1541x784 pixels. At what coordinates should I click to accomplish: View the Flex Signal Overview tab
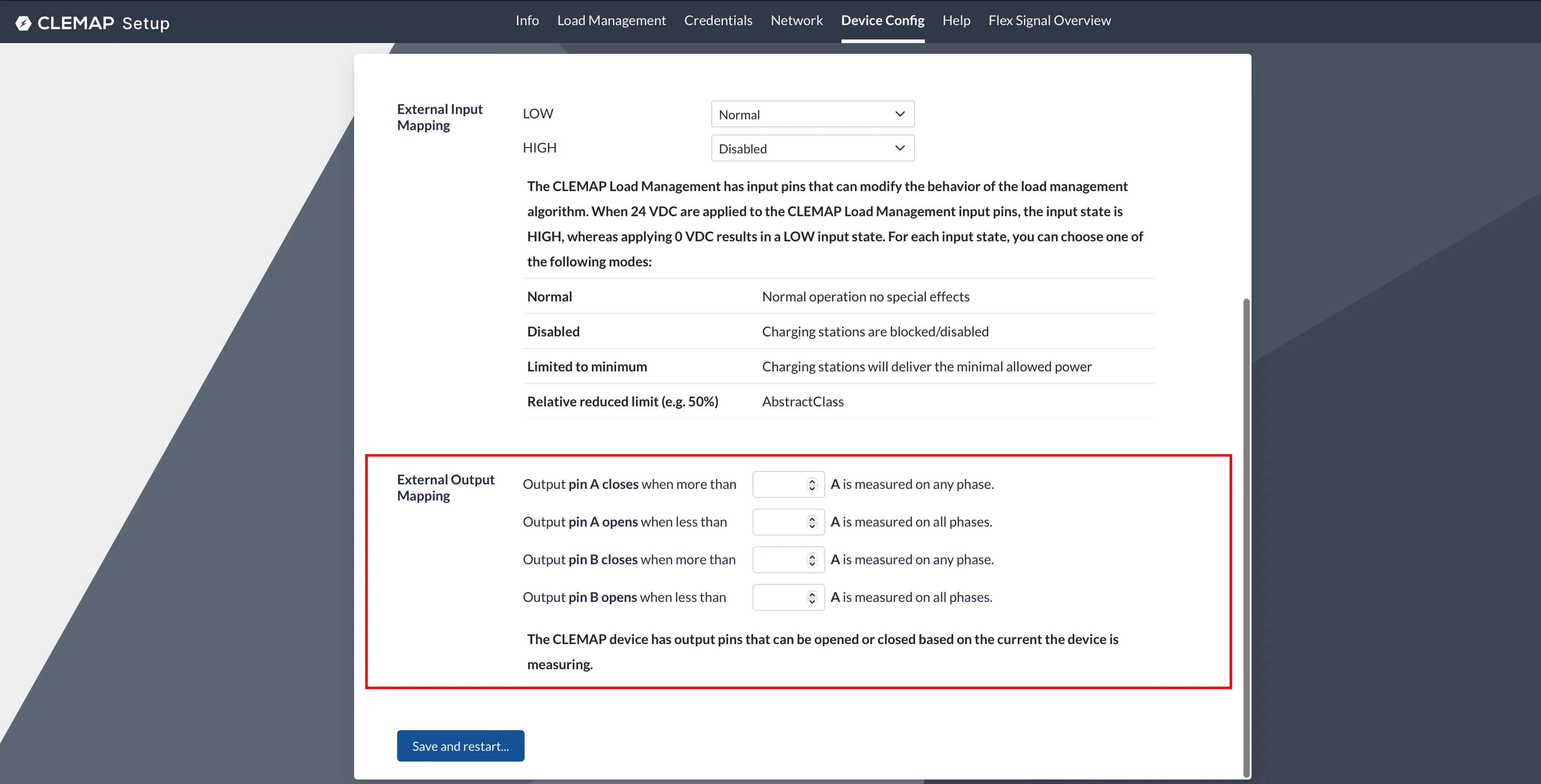point(1049,20)
